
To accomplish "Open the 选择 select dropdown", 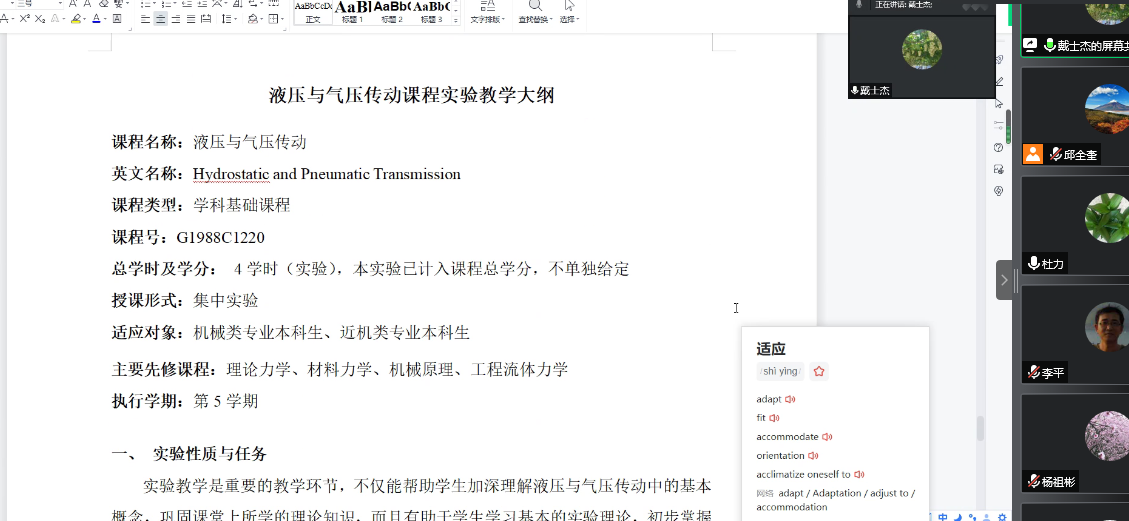I will point(569,13).
